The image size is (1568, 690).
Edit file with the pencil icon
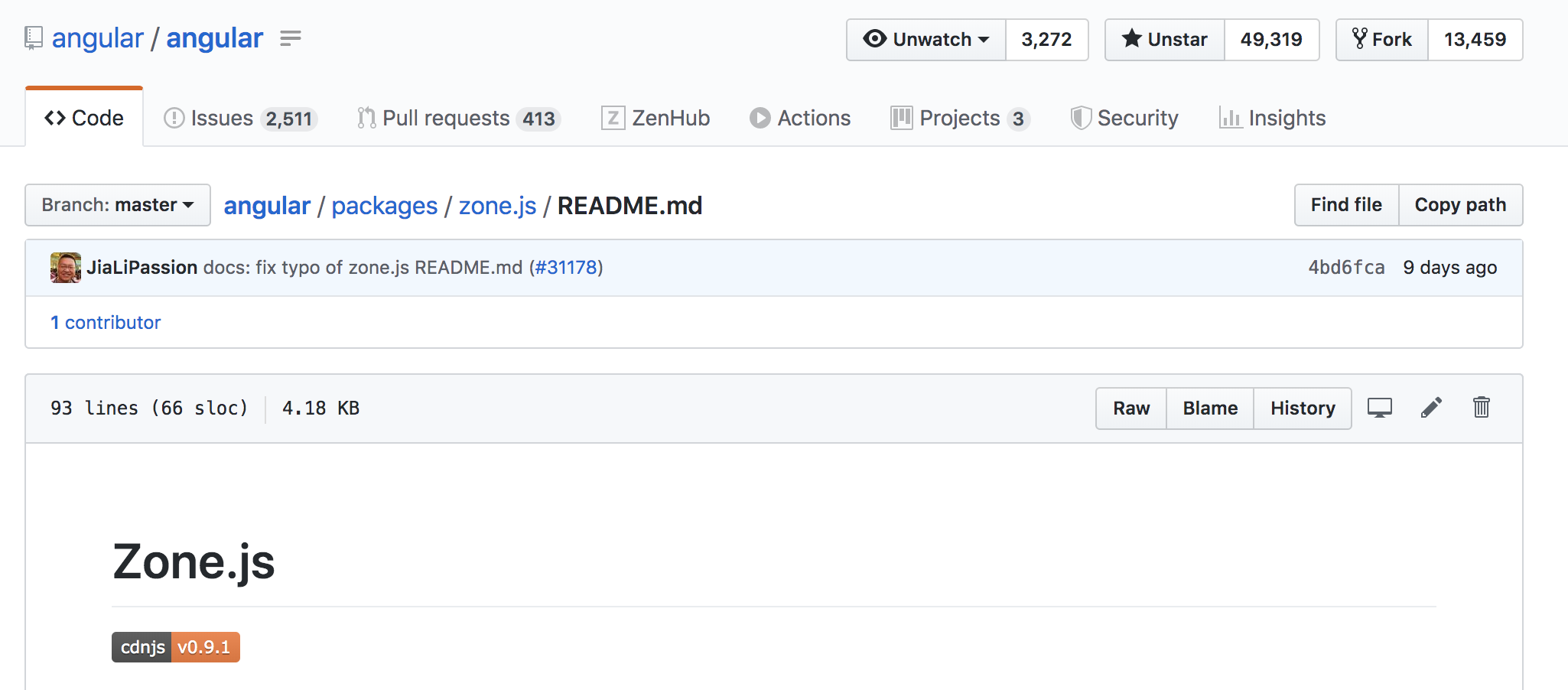pyautogui.click(x=1431, y=408)
